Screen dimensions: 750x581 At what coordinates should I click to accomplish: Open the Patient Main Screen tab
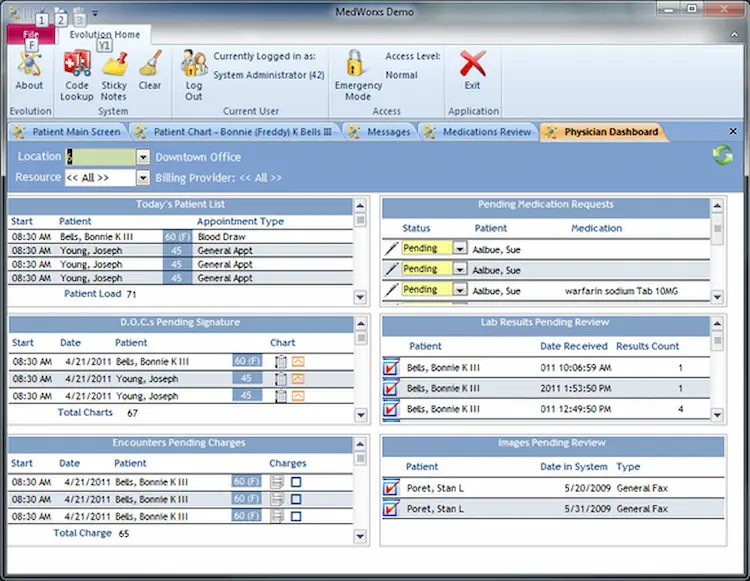[x=76, y=132]
